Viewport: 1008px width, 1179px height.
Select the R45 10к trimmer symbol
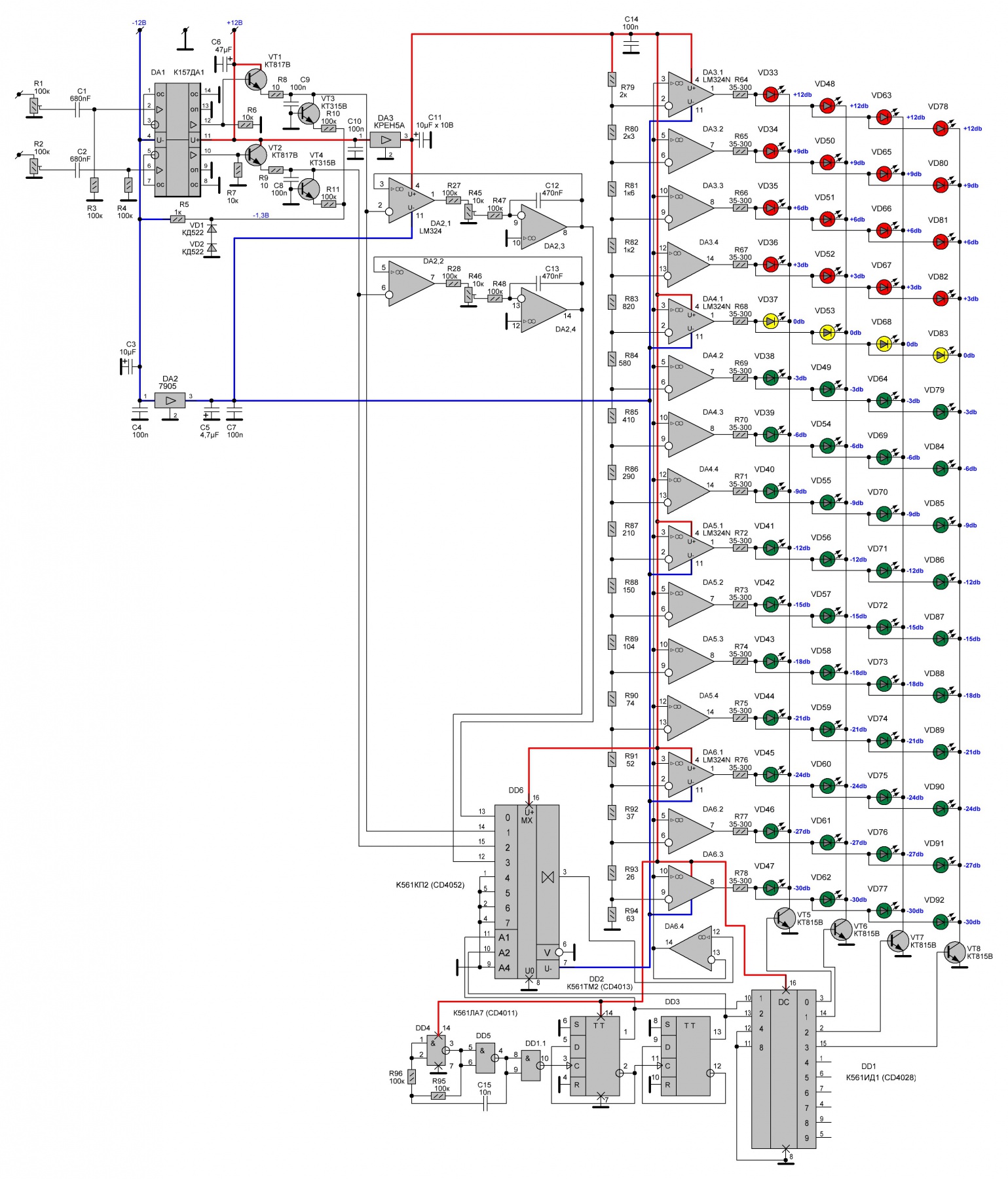tap(469, 212)
